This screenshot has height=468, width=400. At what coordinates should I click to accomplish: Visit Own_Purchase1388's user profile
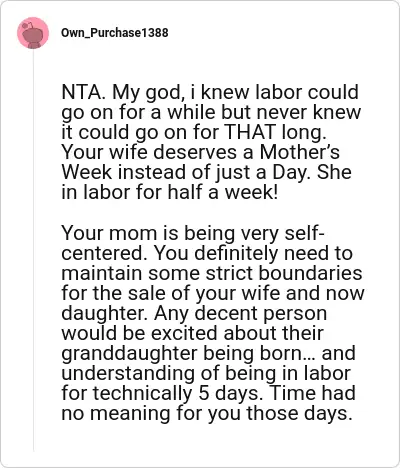115,33
